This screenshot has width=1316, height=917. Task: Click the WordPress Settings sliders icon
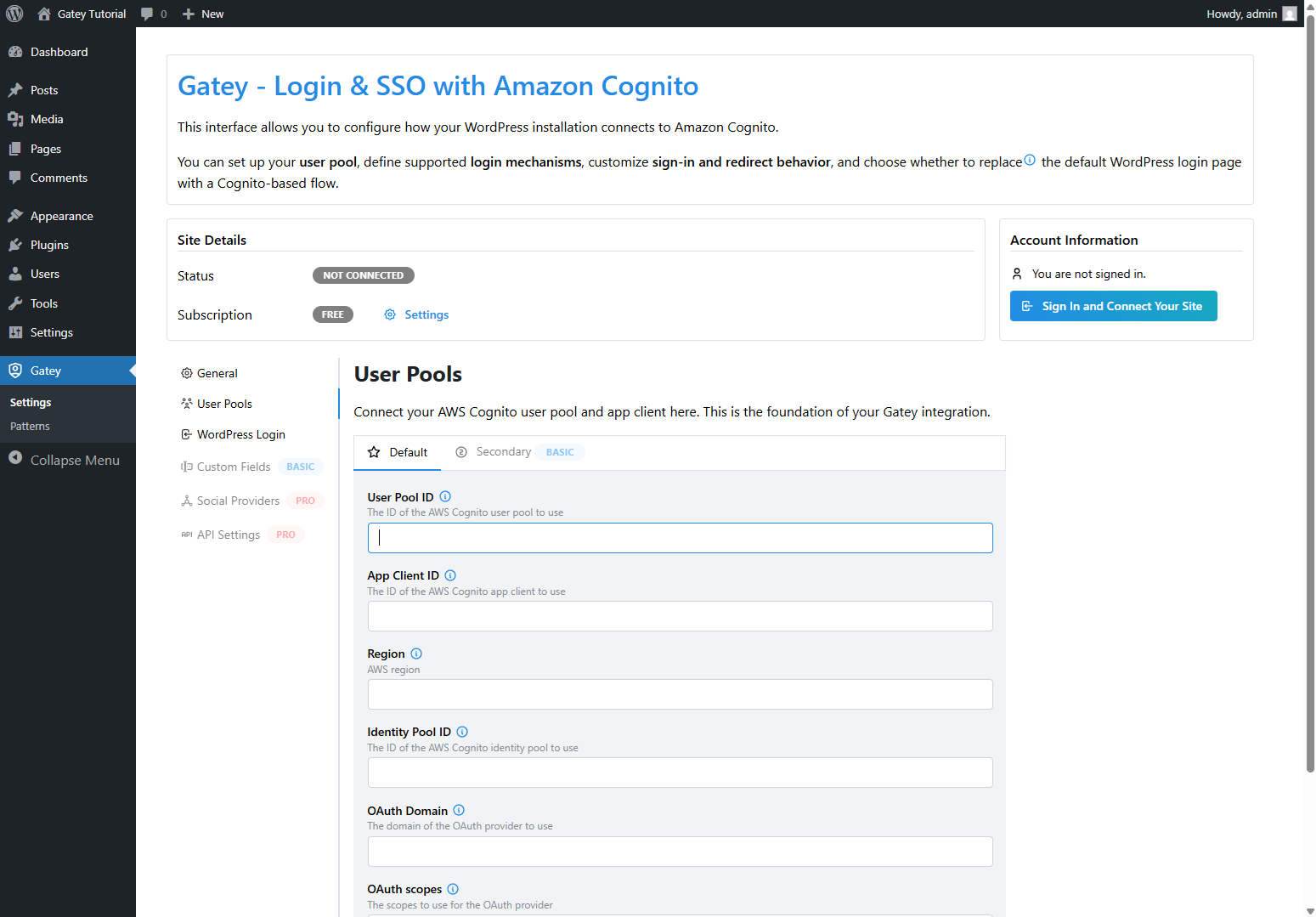point(15,332)
